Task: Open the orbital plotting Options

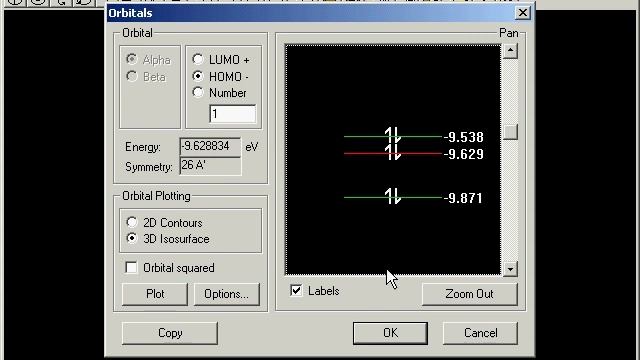Action: 227,294
